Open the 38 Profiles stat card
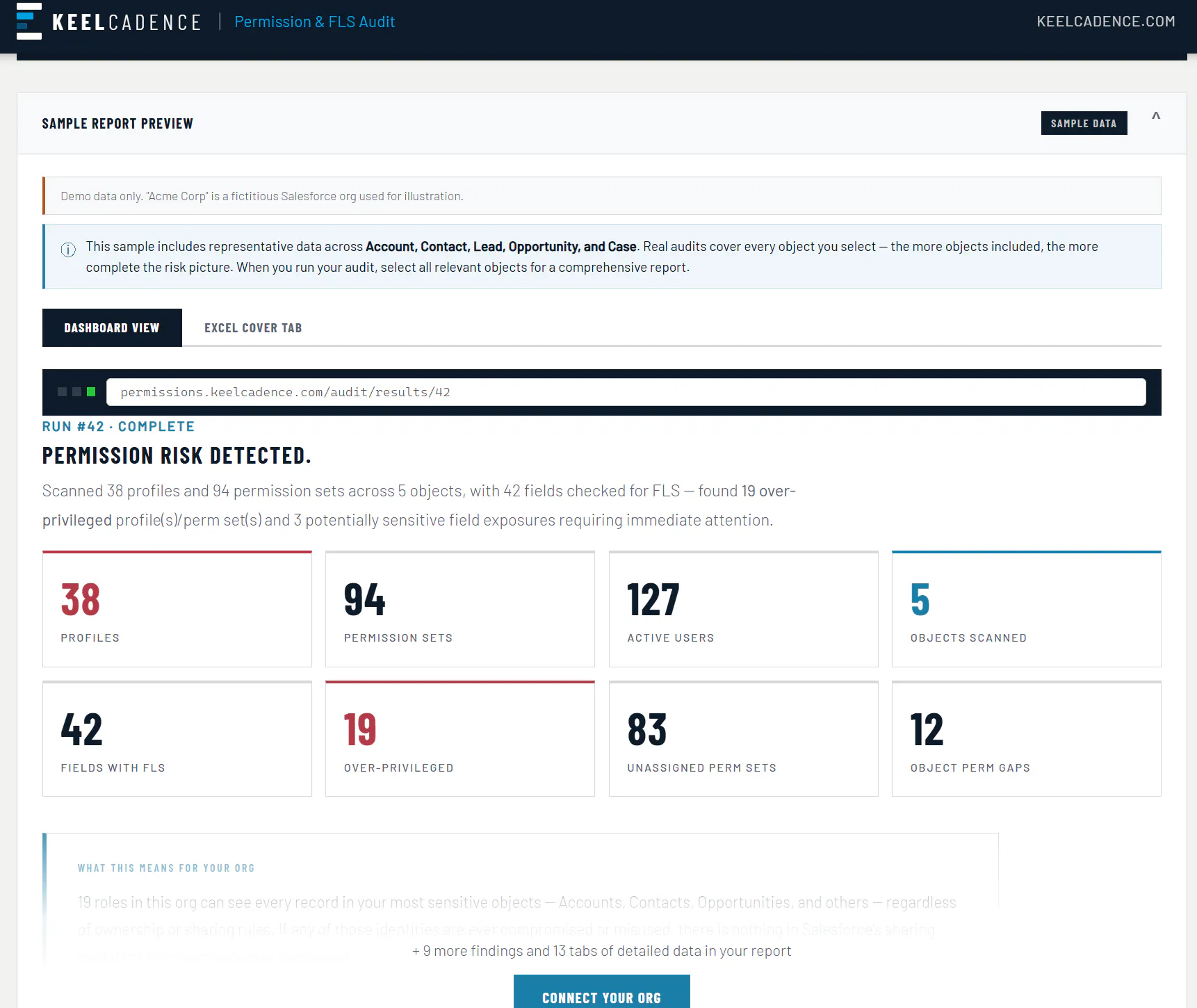This screenshot has height=1008, width=1197. (x=177, y=609)
